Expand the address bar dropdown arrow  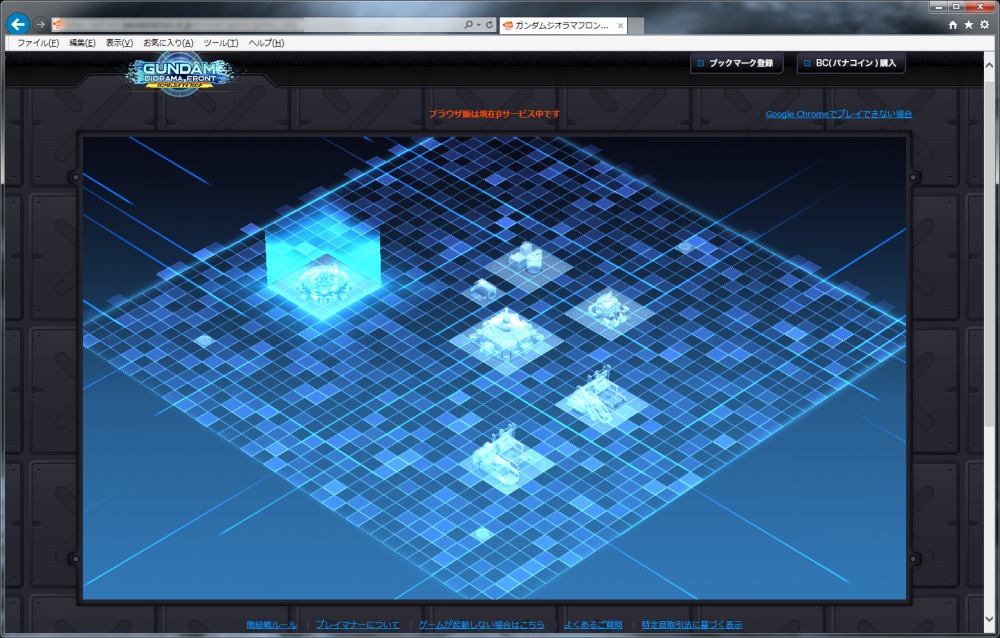(x=479, y=24)
